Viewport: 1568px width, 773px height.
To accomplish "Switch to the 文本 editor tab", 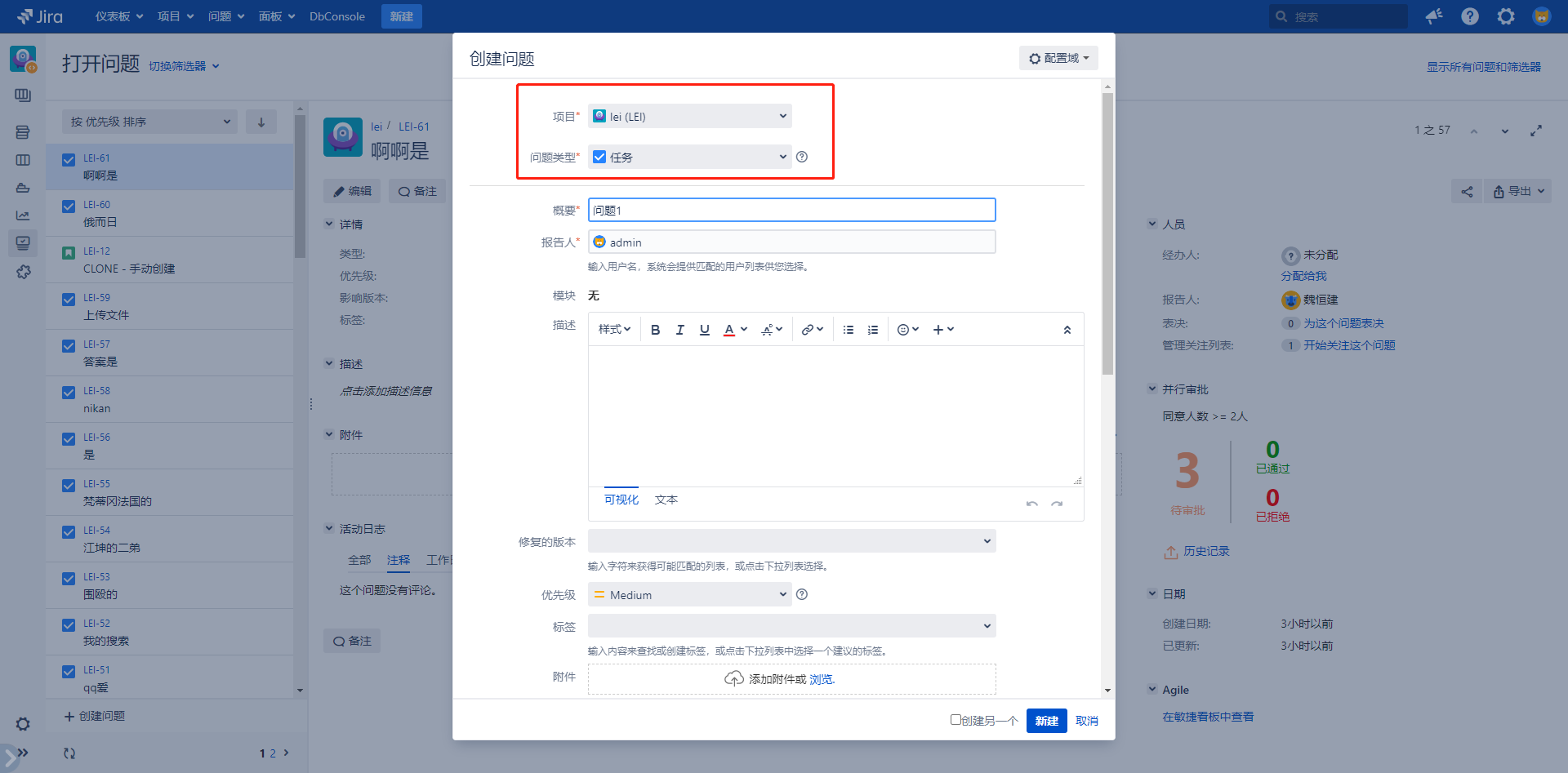I will coord(666,500).
